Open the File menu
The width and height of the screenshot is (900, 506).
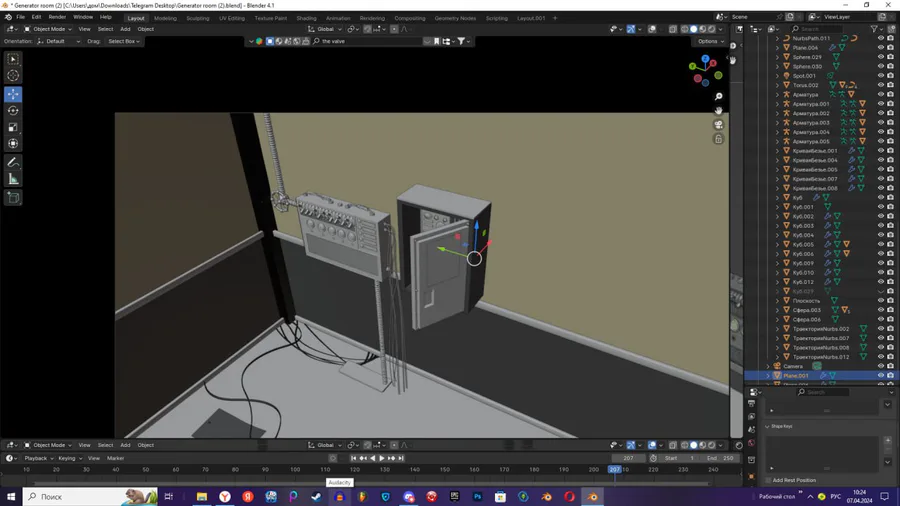20,17
